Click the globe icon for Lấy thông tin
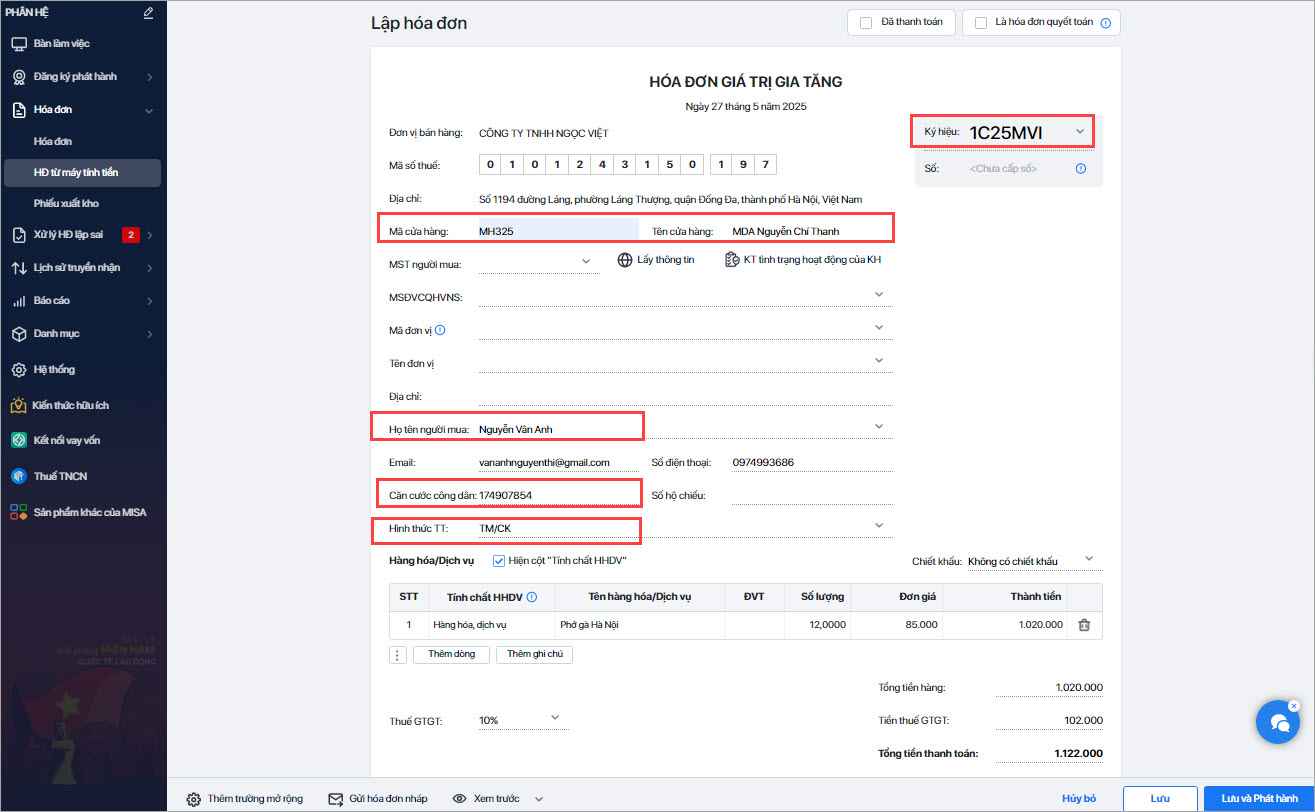Viewport: 1315px width, 812px height. coord(625,260)
